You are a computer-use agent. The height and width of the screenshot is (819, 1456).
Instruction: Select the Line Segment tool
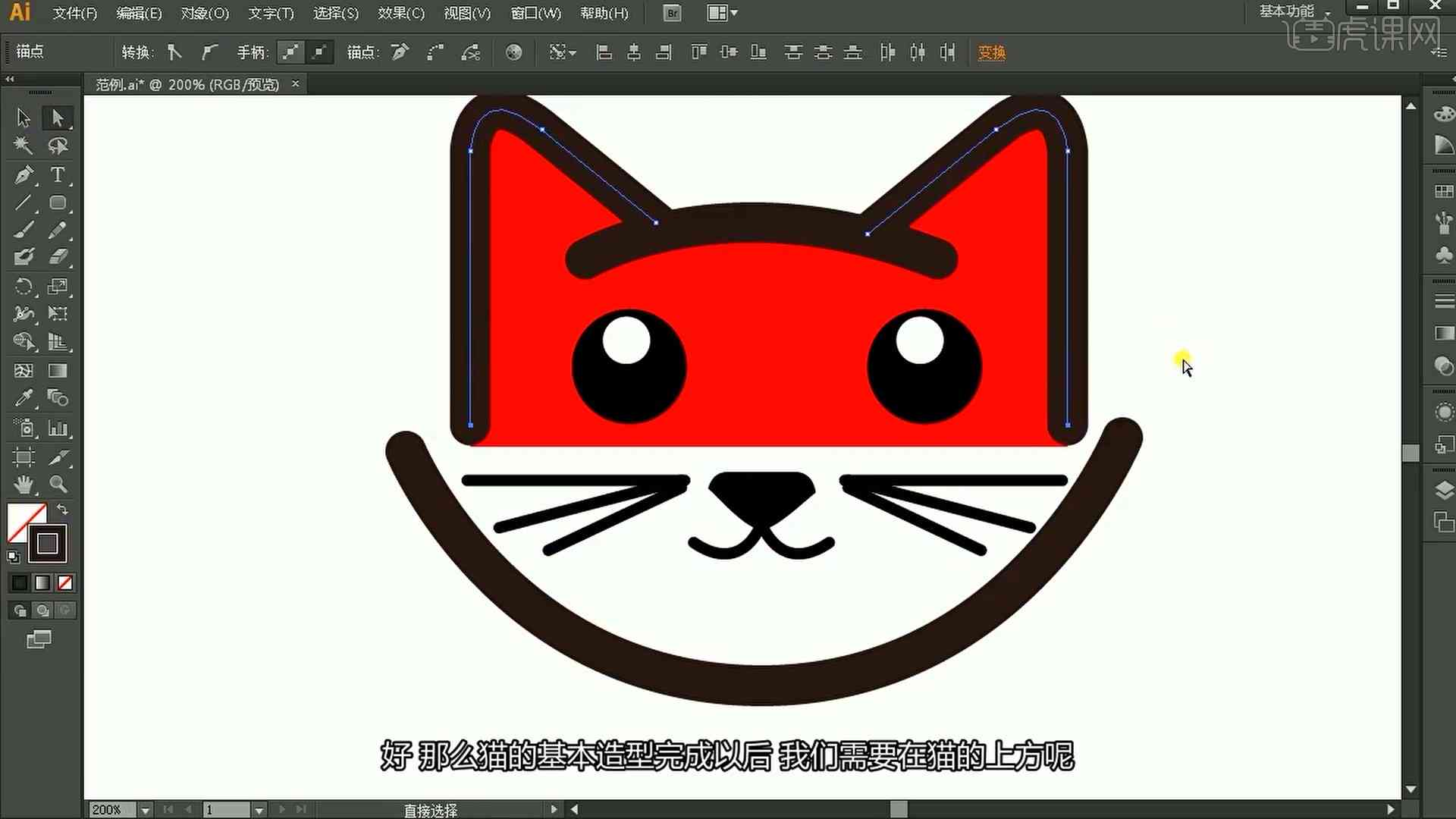[x=24, y=202]
